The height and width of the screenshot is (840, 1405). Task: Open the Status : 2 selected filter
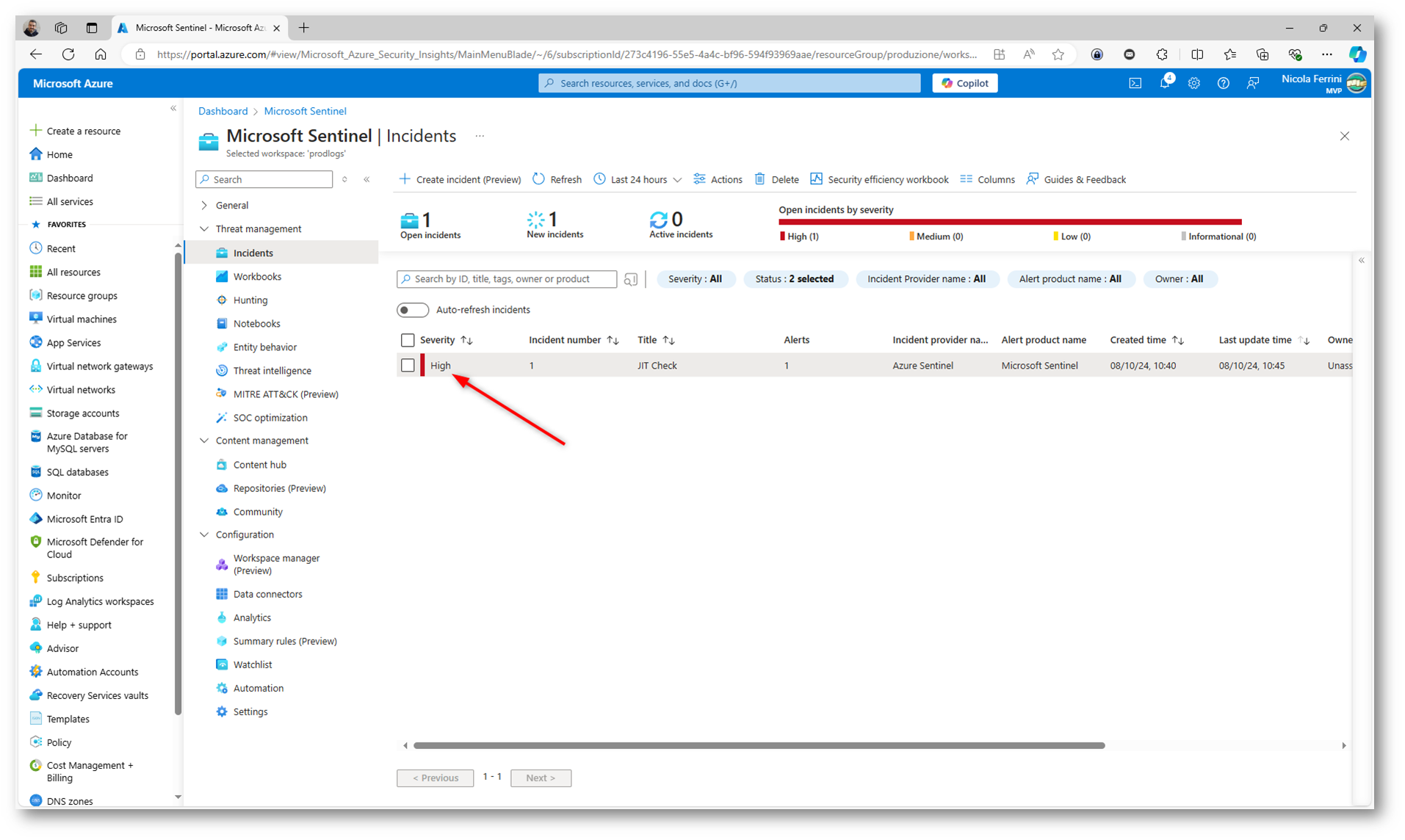(795, 279)
